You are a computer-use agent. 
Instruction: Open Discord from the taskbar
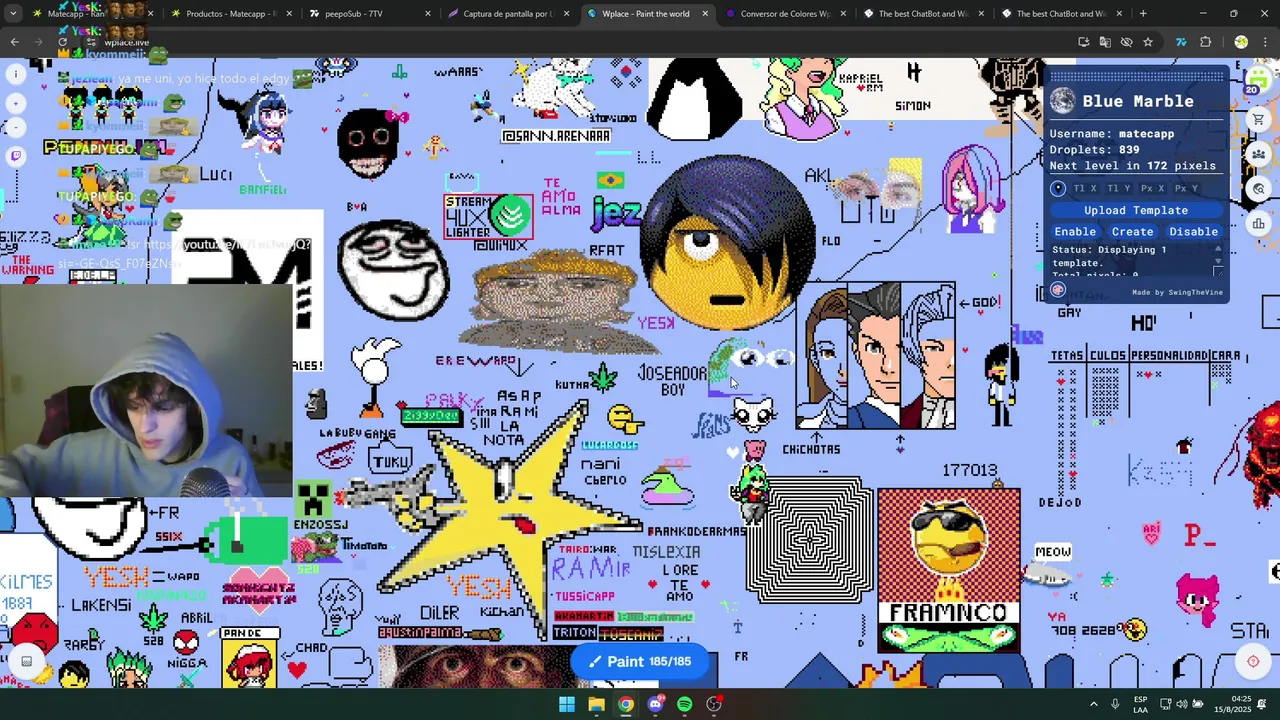coord(655,704)
